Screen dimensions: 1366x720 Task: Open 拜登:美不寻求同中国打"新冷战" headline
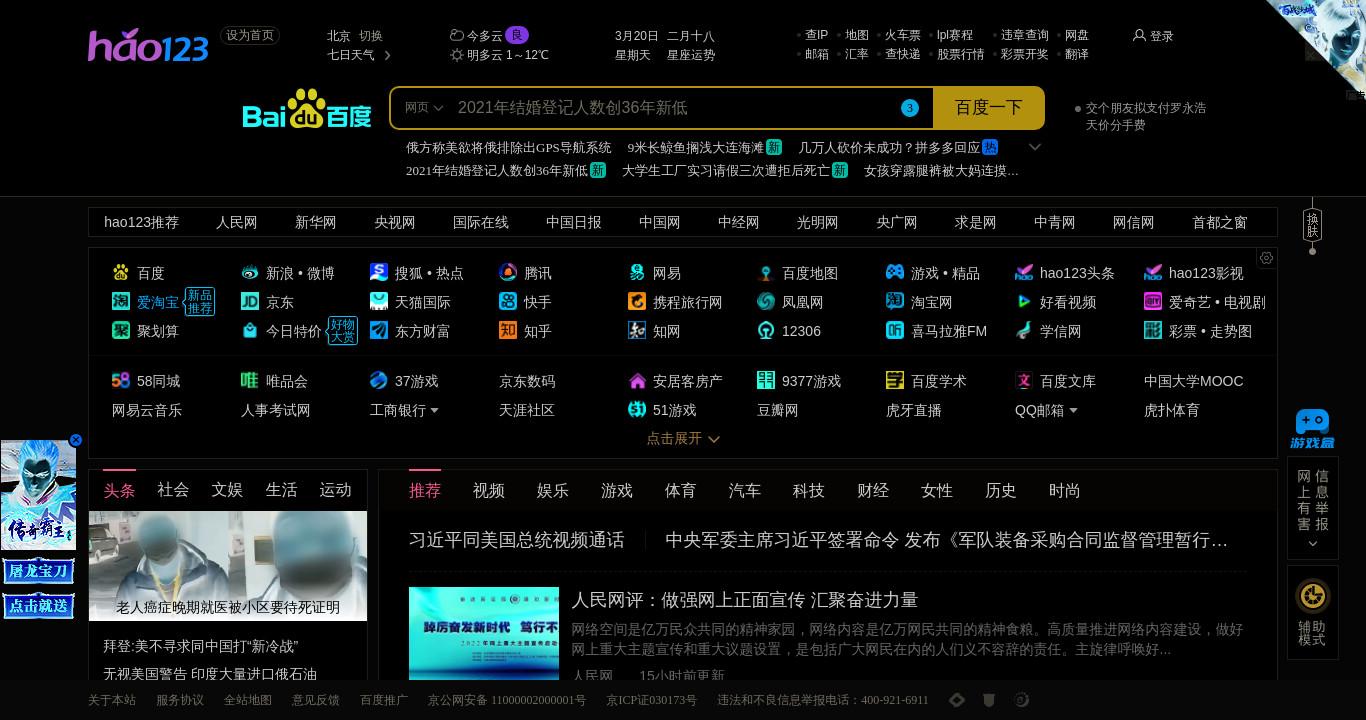[201, 646]
